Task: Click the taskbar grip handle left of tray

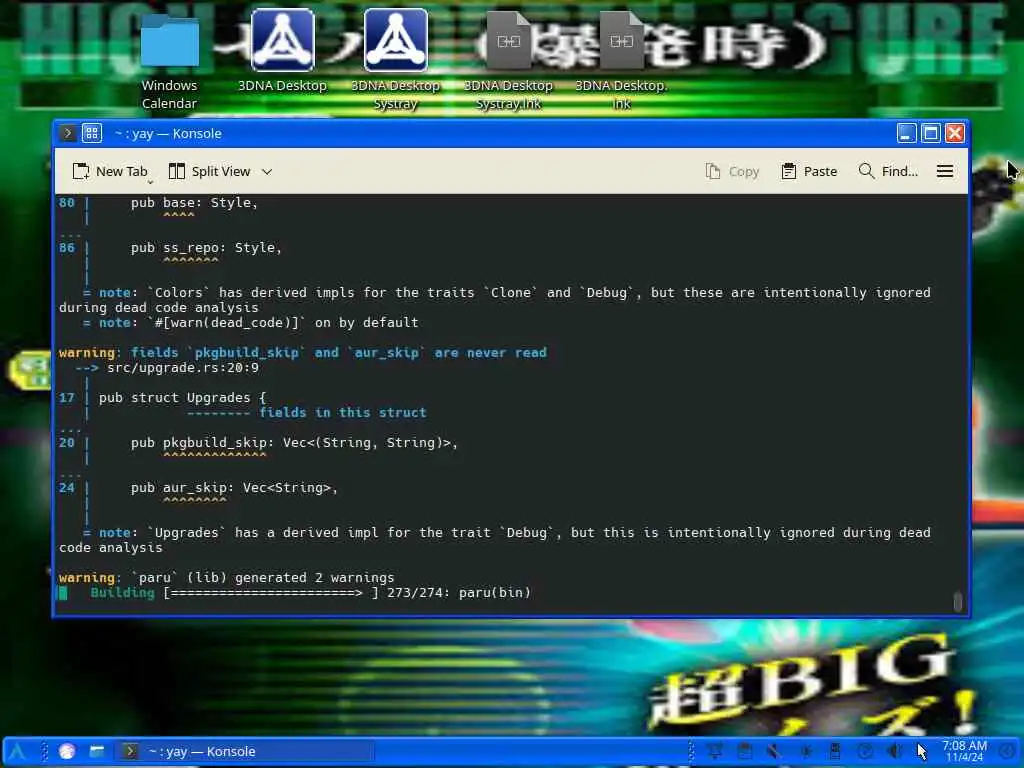Action: click(x=692, y=752)
